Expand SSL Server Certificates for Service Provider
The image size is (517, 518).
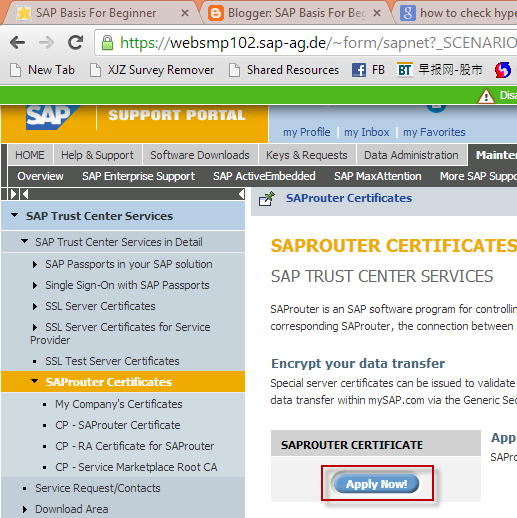click(35, 327)
